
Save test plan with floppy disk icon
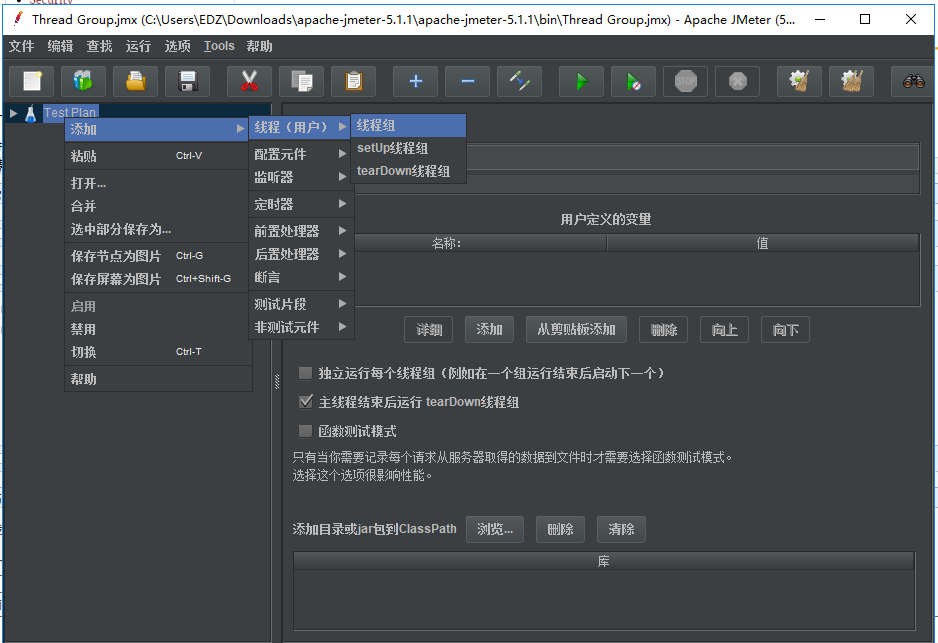[188, 81]
